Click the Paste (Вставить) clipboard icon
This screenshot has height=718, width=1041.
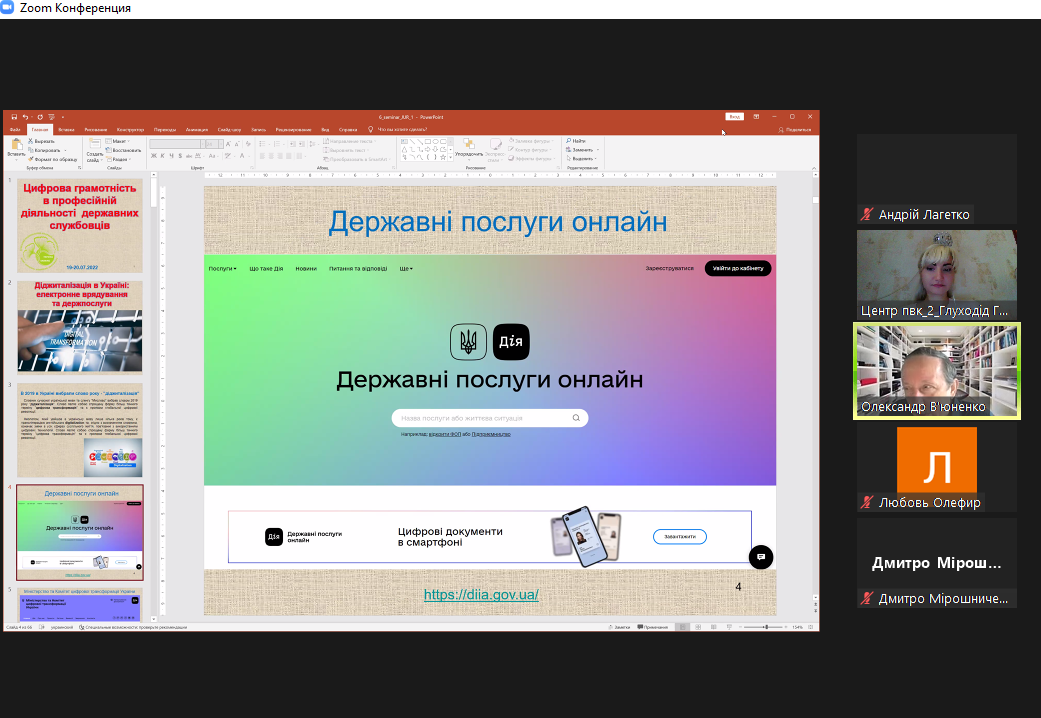tap(17, 145)
